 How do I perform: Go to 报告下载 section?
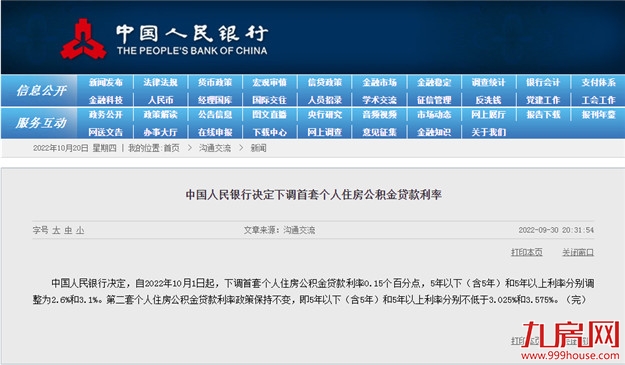[x=543, y=115]
